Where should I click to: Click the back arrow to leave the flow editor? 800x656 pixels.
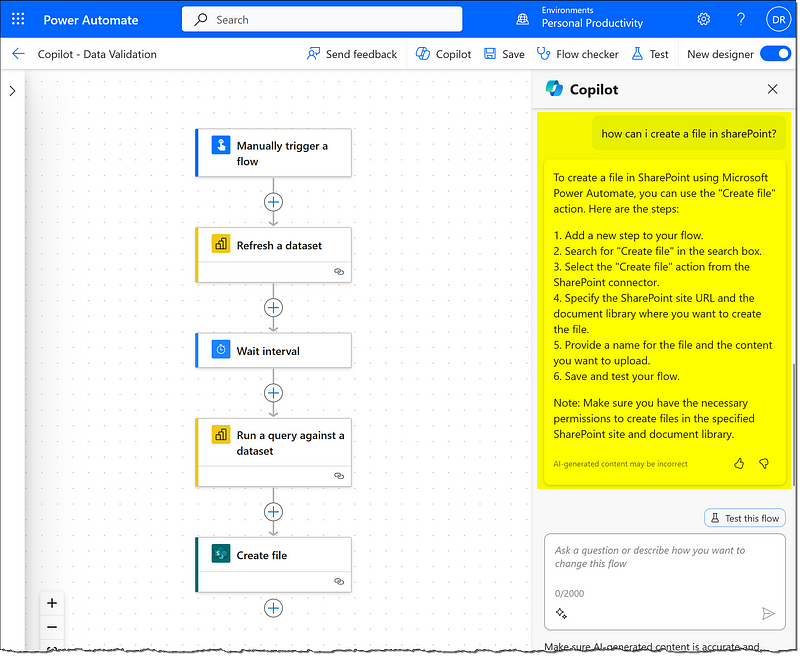pos(18,54)
